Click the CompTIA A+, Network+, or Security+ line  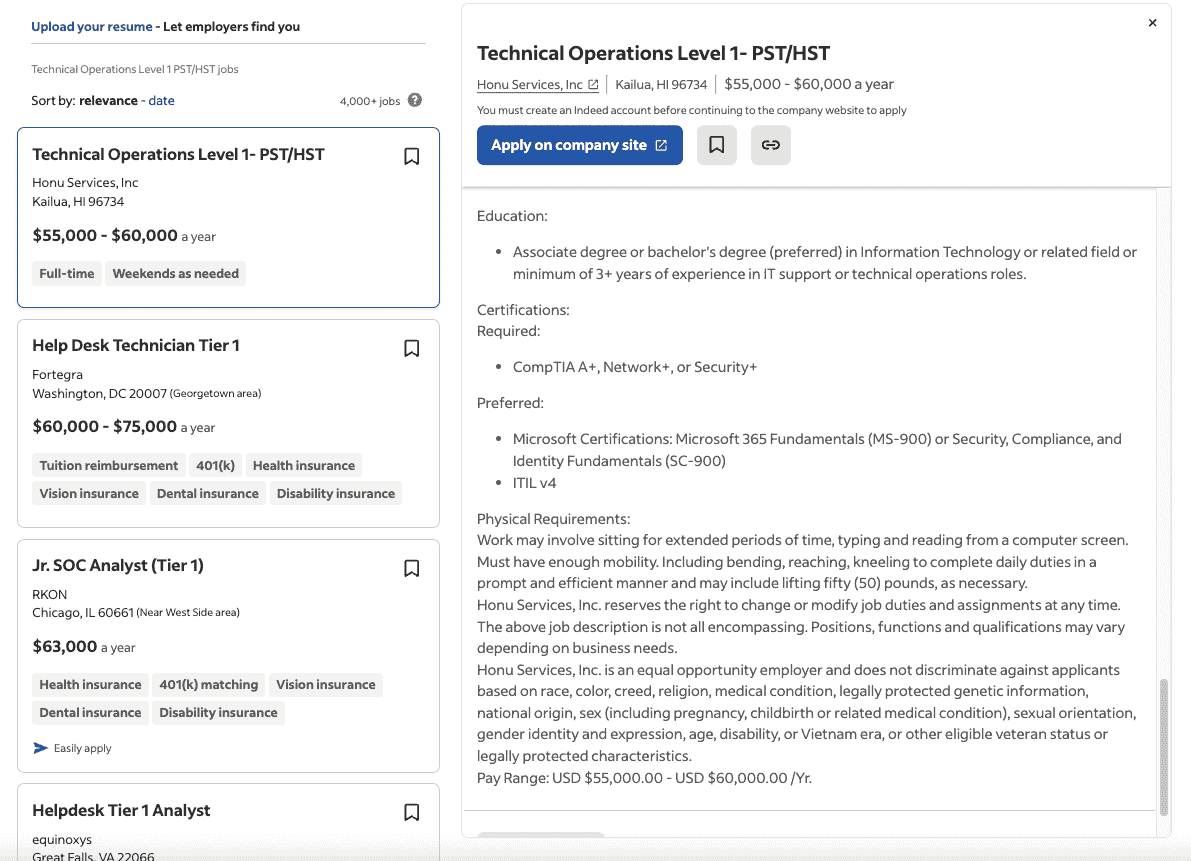click(x=635, y=367)
